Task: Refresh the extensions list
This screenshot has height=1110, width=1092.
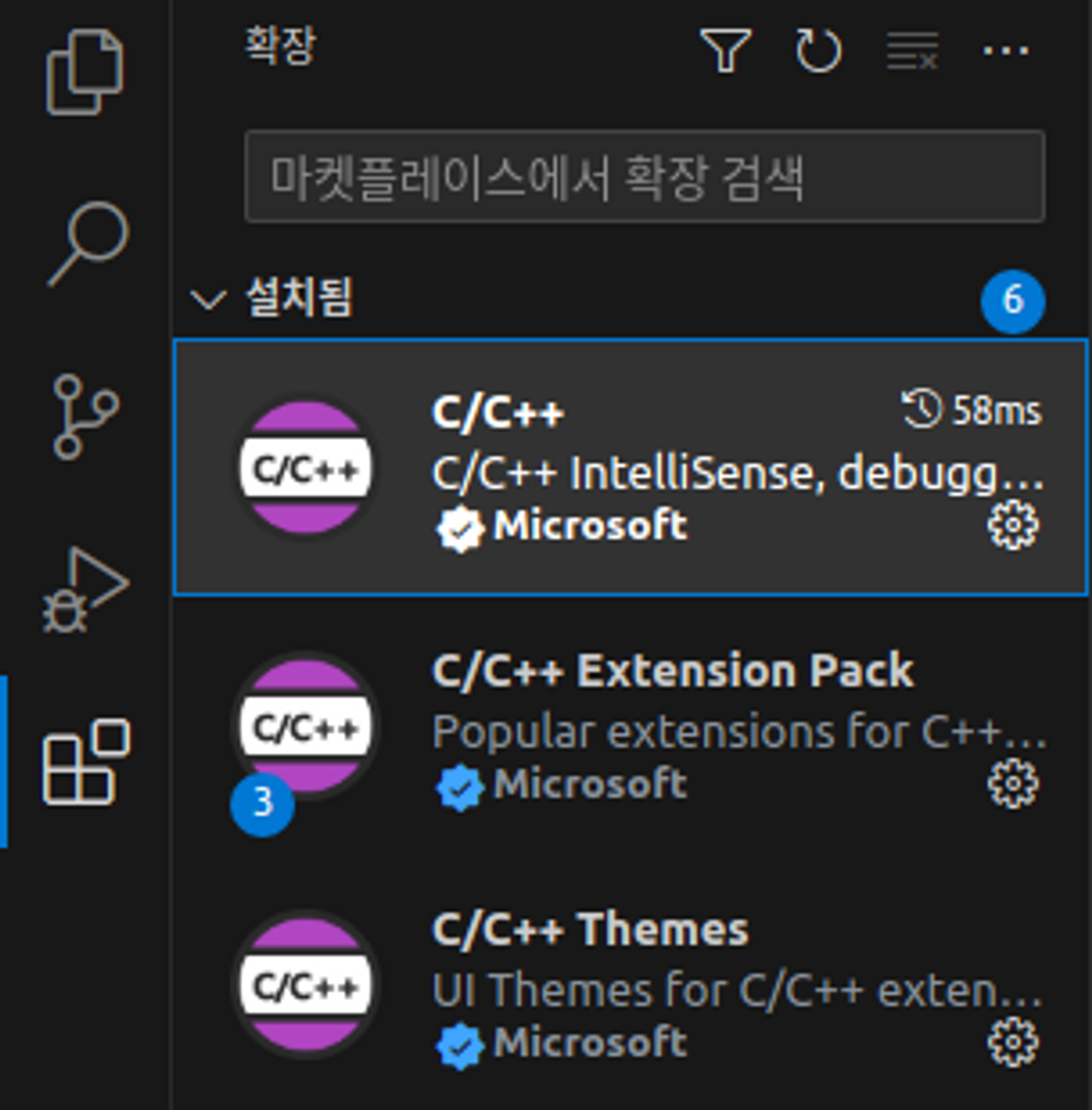Action: pos(819,50)
